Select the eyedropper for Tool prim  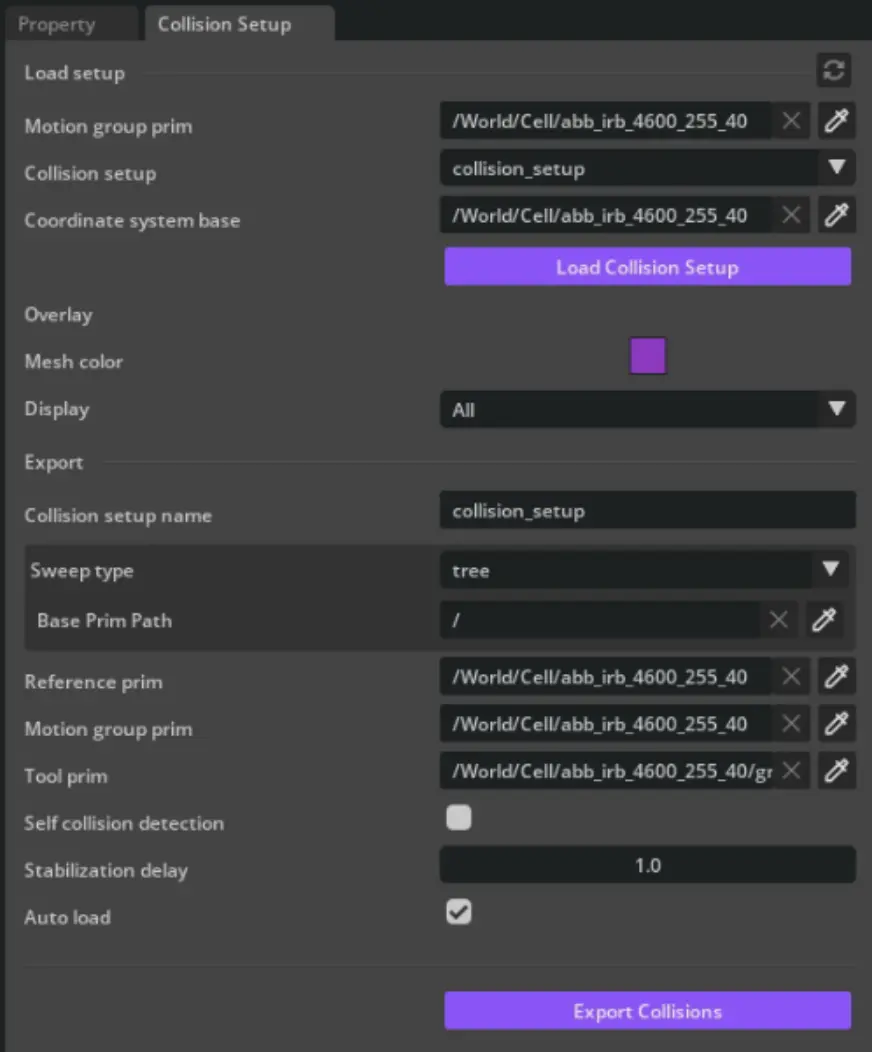tap(836, 771)
